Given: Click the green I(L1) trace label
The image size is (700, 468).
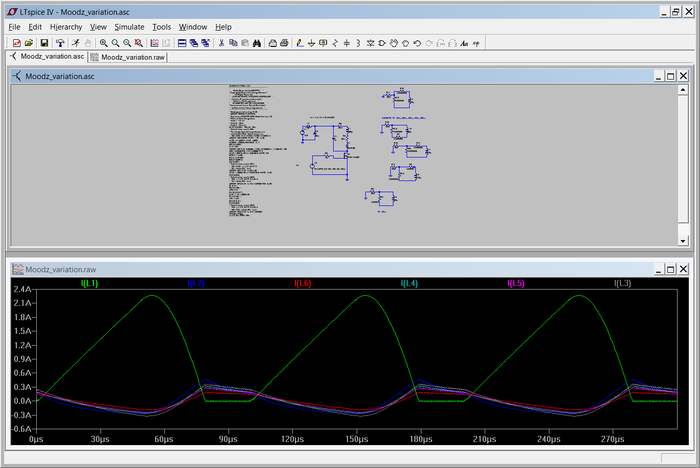Looking at the screenshot, I should coord(89,284).
